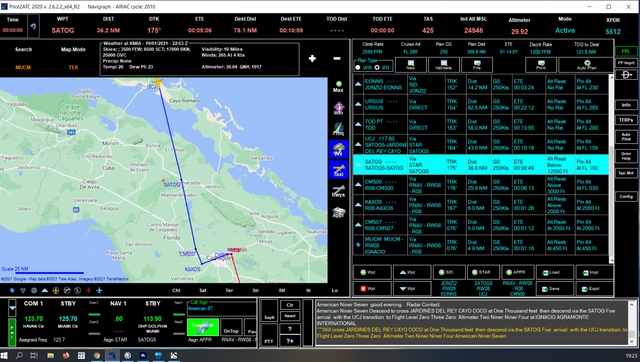Toggle the Com2 selector indicator

pos(94,333)
